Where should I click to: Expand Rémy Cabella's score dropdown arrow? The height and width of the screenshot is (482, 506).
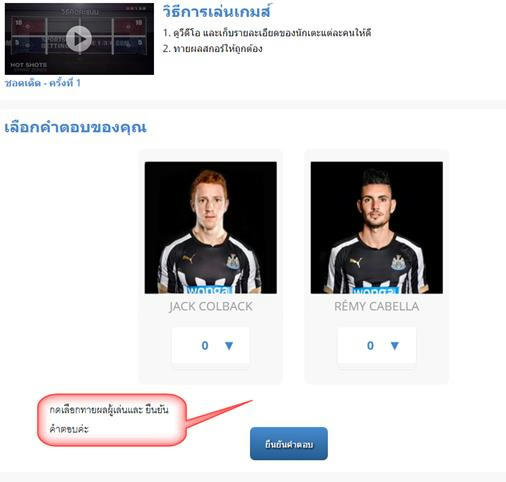pos(395,346)
